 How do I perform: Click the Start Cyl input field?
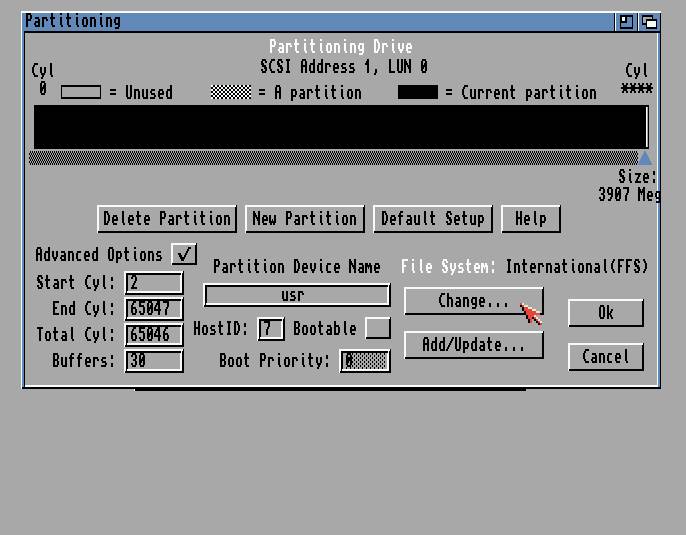(x=154, y=283)
